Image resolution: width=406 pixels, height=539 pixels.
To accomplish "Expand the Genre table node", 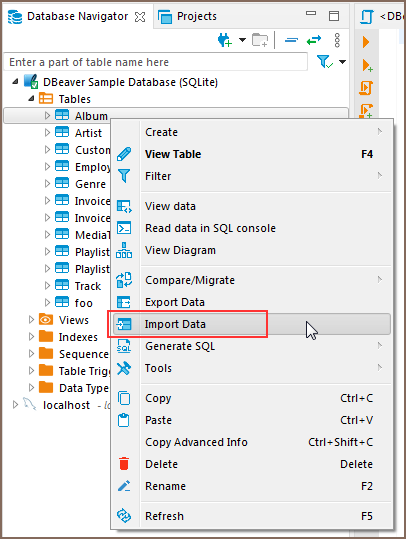I will coord(47,184).
